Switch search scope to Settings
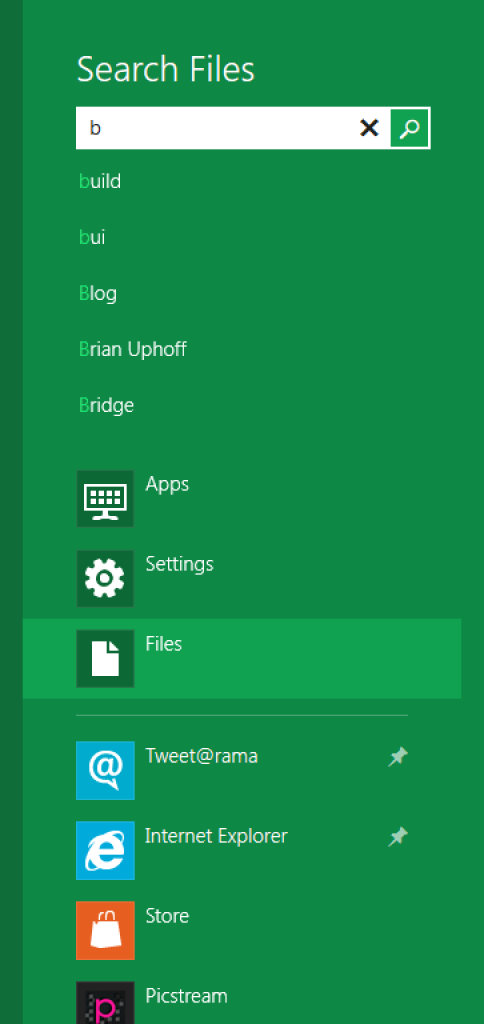484x1024 pixels. [x=180, y=564]
